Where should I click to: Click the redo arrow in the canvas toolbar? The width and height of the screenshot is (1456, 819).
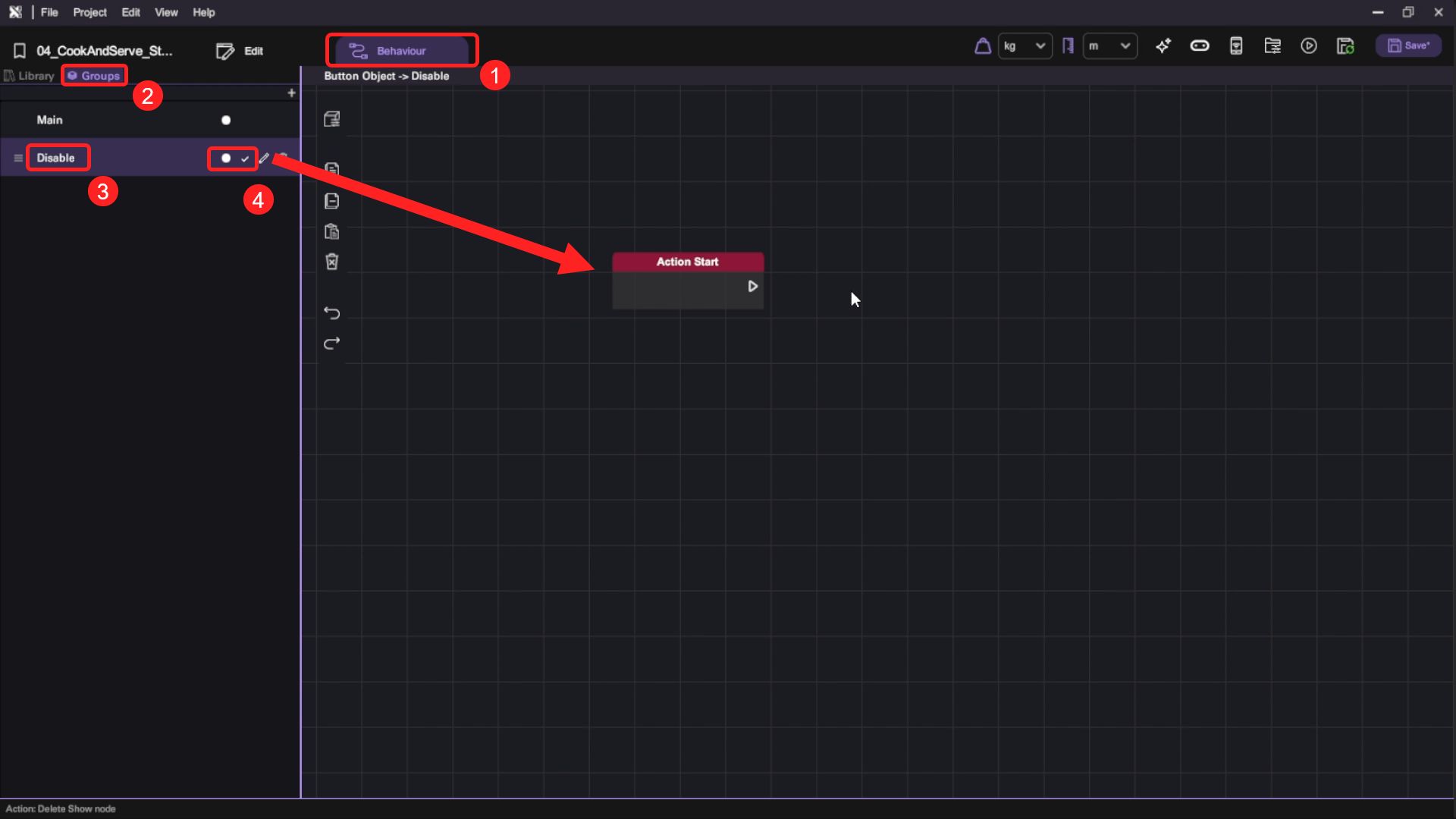coord(331,344)
